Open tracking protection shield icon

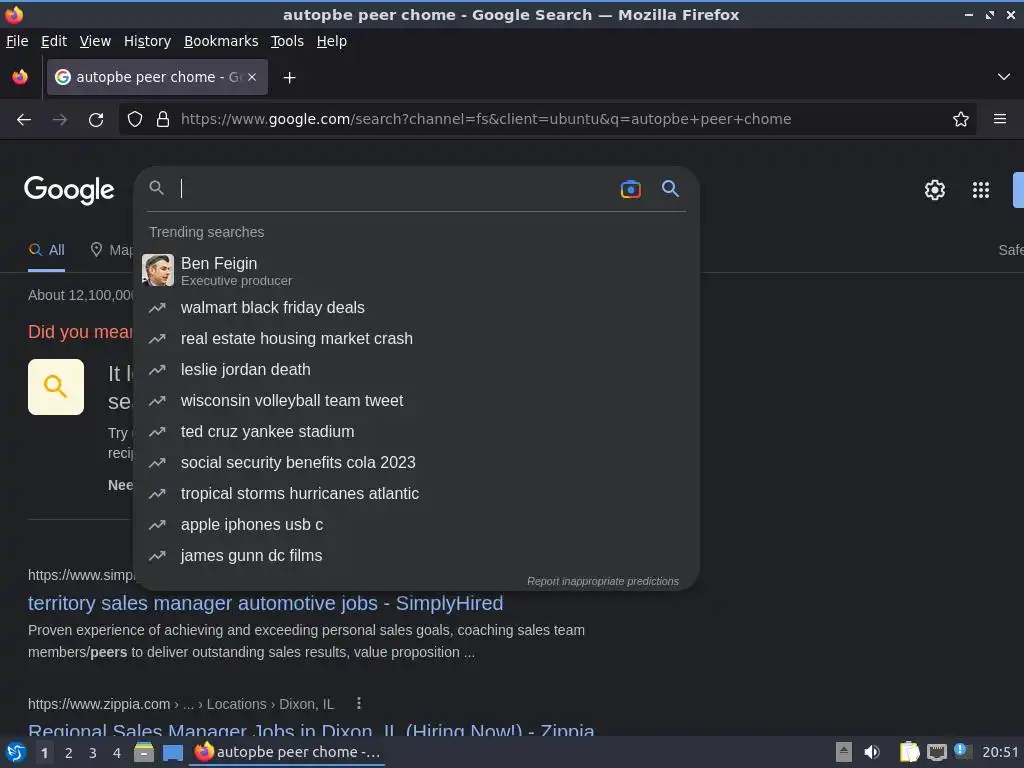pyautogui.click(x=135, y=119)
